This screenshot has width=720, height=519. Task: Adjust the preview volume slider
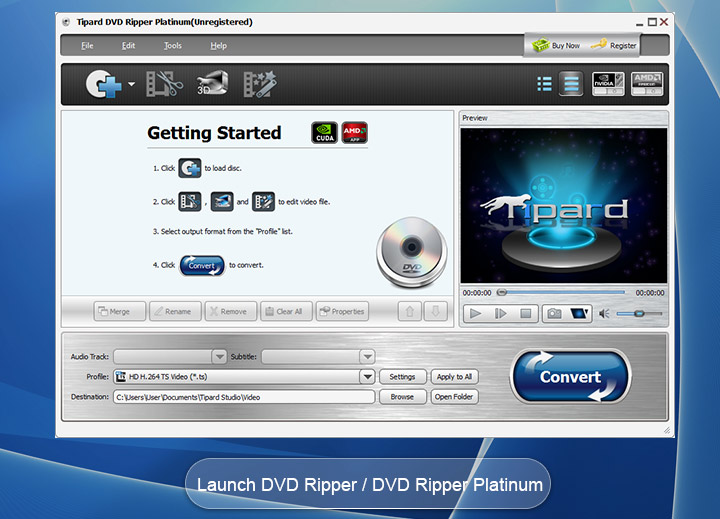pos(640,314)
